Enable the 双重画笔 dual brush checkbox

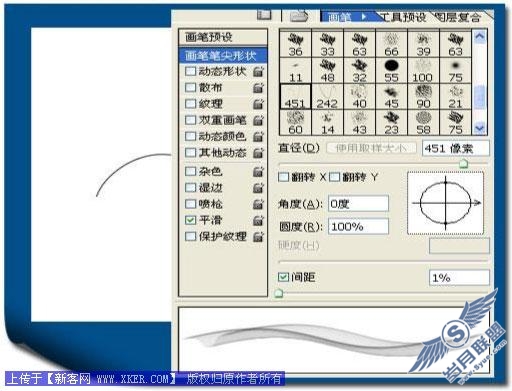click(190, 120)
